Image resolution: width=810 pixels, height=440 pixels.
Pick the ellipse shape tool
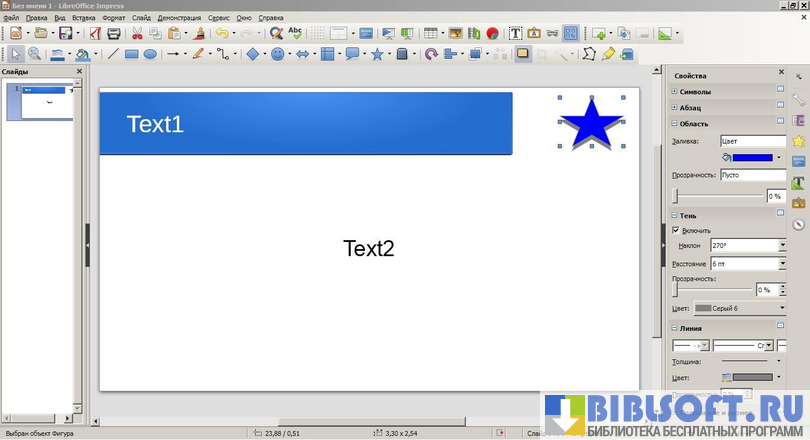[150, 54]
